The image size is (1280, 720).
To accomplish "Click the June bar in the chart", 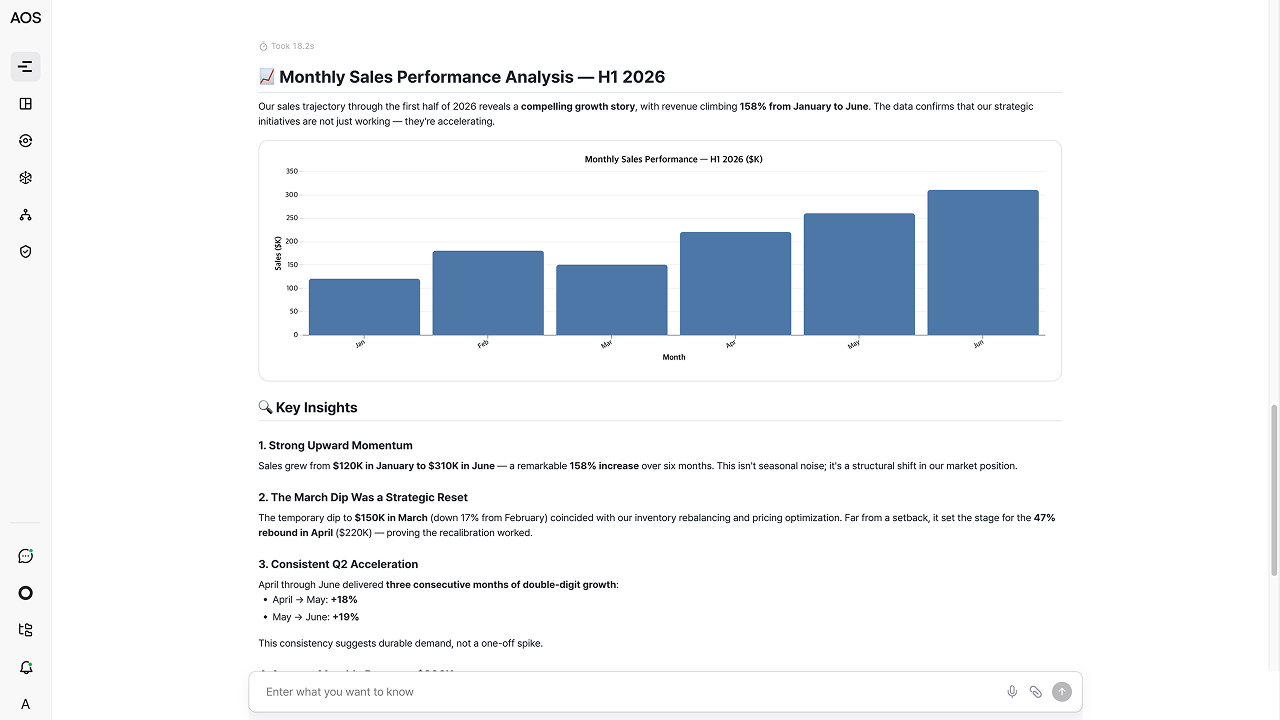I will pyautogui.click(x=983, y=263).
